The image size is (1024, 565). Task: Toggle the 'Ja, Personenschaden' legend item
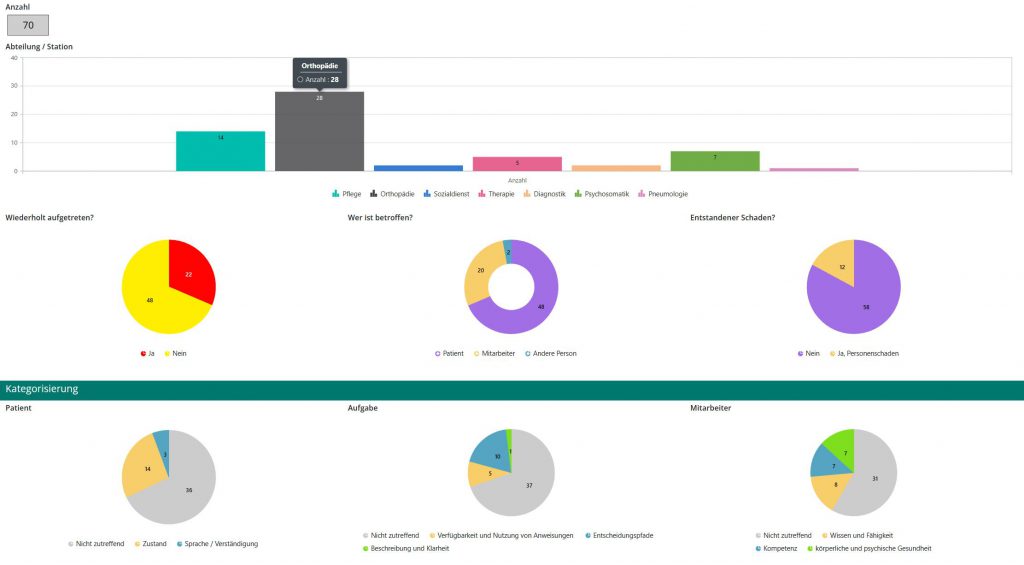point(860,353)
